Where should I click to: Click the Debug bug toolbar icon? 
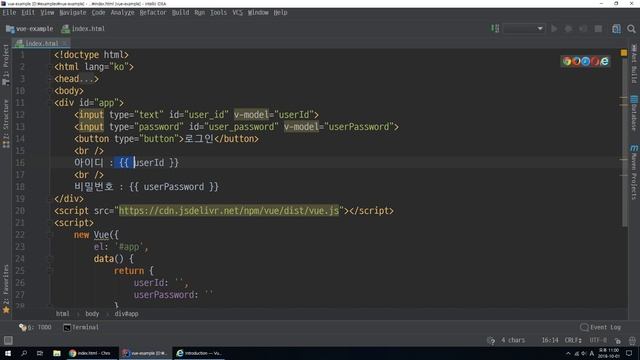(x=568, y=29)
